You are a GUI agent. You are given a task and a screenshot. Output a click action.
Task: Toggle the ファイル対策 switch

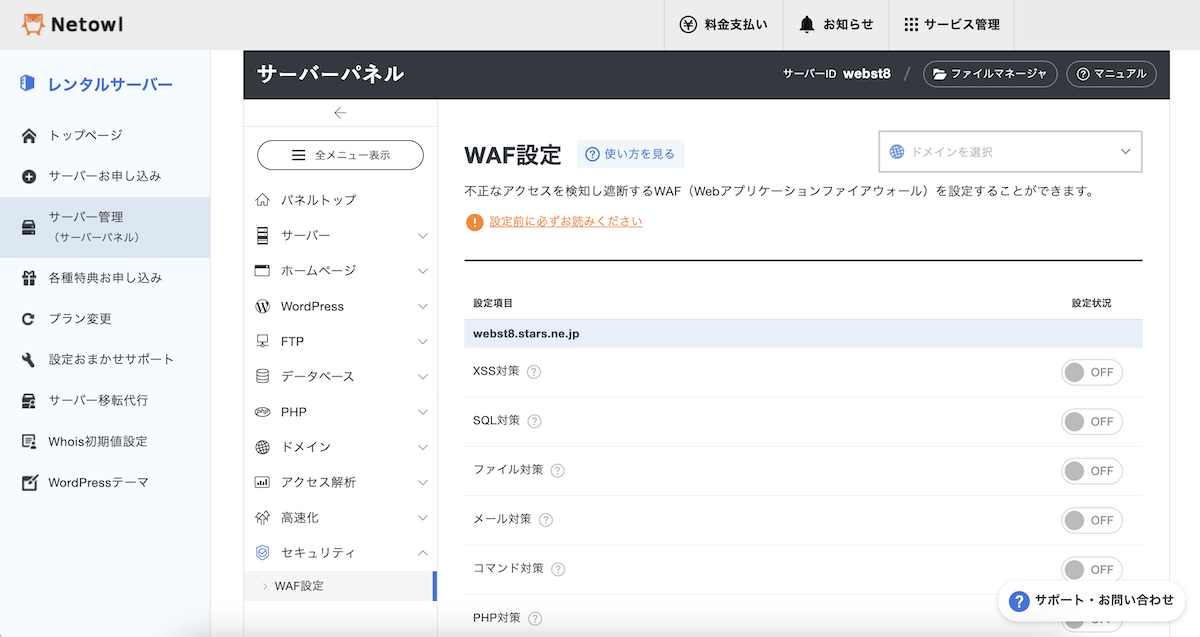(1092, 471)
